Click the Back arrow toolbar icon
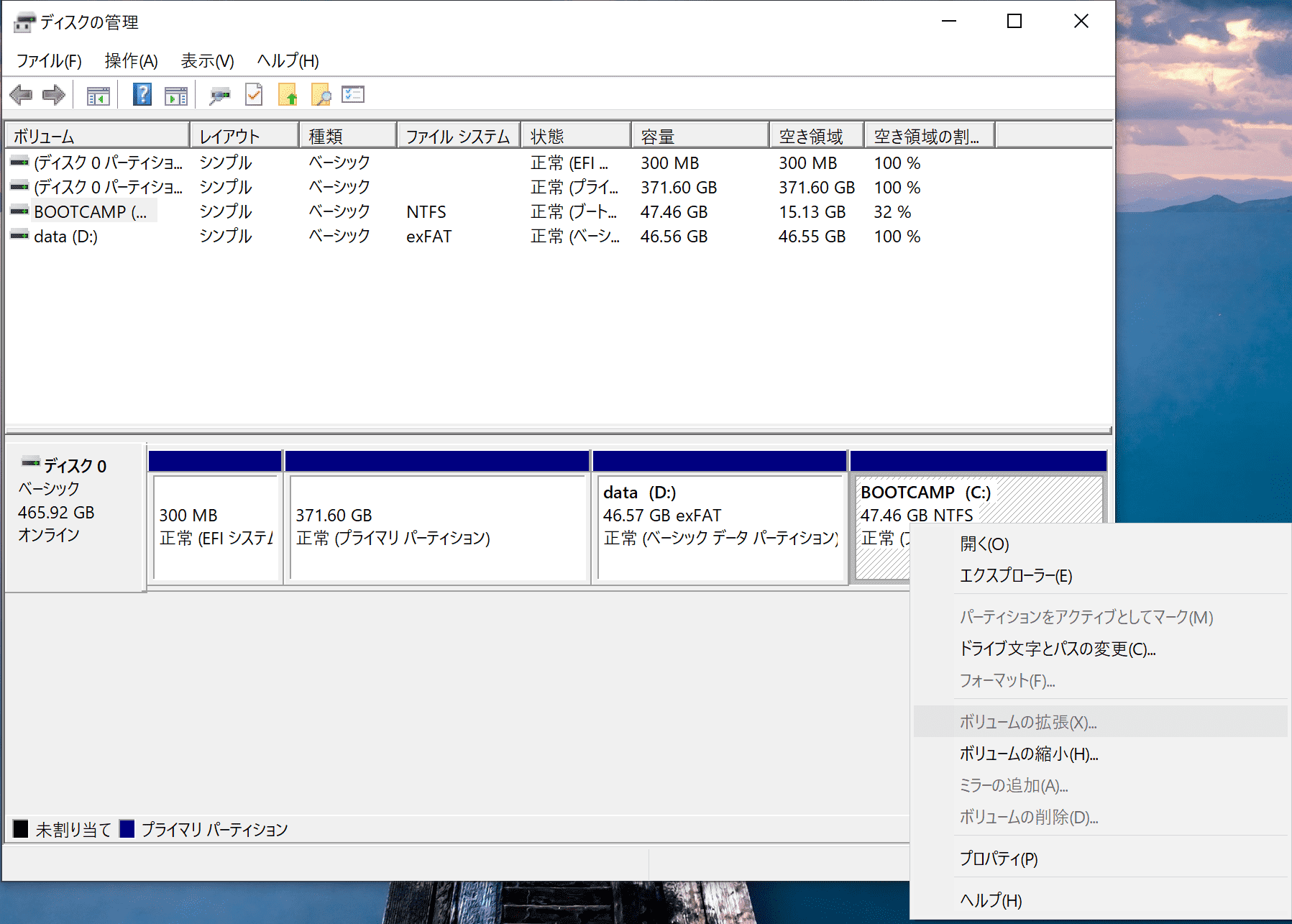The height and width of the screenshot is (924, 1292). [x=21, y=94]
